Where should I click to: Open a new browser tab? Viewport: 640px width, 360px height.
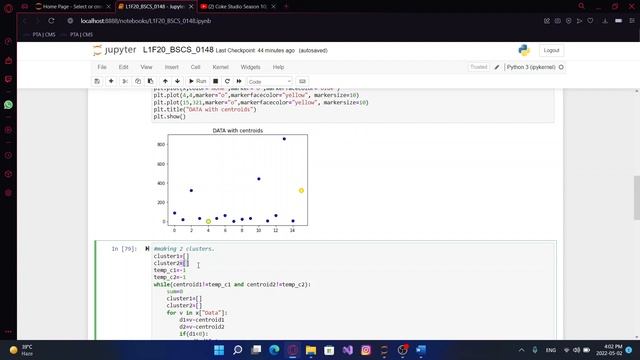(286, 6)
